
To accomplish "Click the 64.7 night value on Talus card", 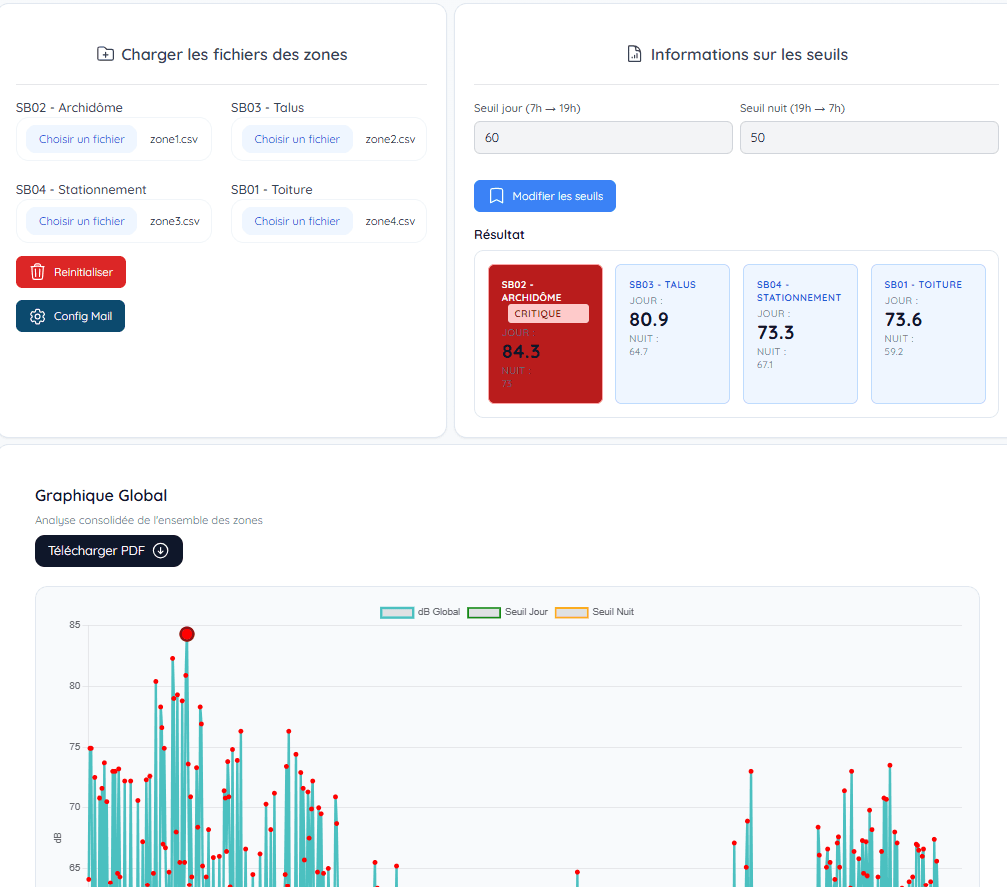I will pyautogui.click(x=638, y=352).
